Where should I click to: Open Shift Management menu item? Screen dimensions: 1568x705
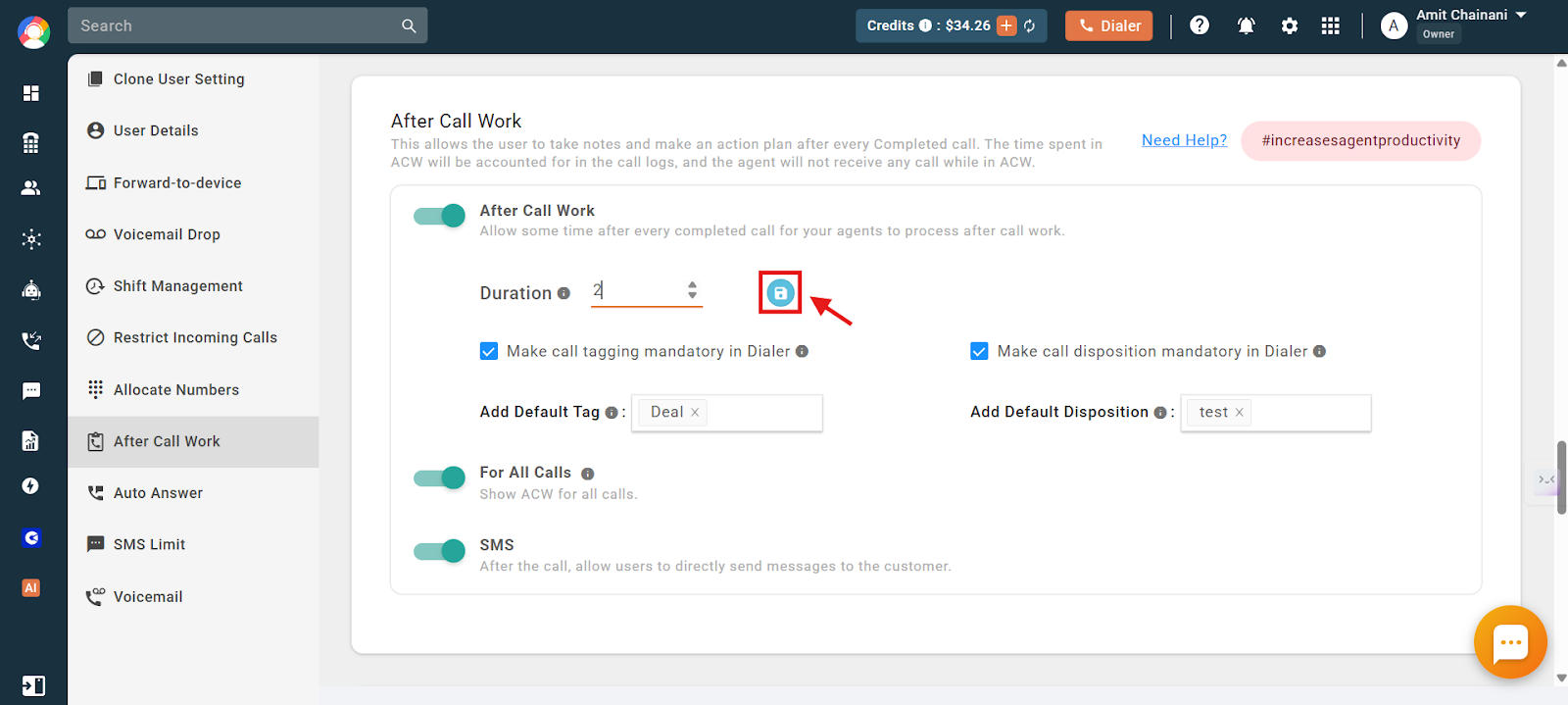click(193, 286)
